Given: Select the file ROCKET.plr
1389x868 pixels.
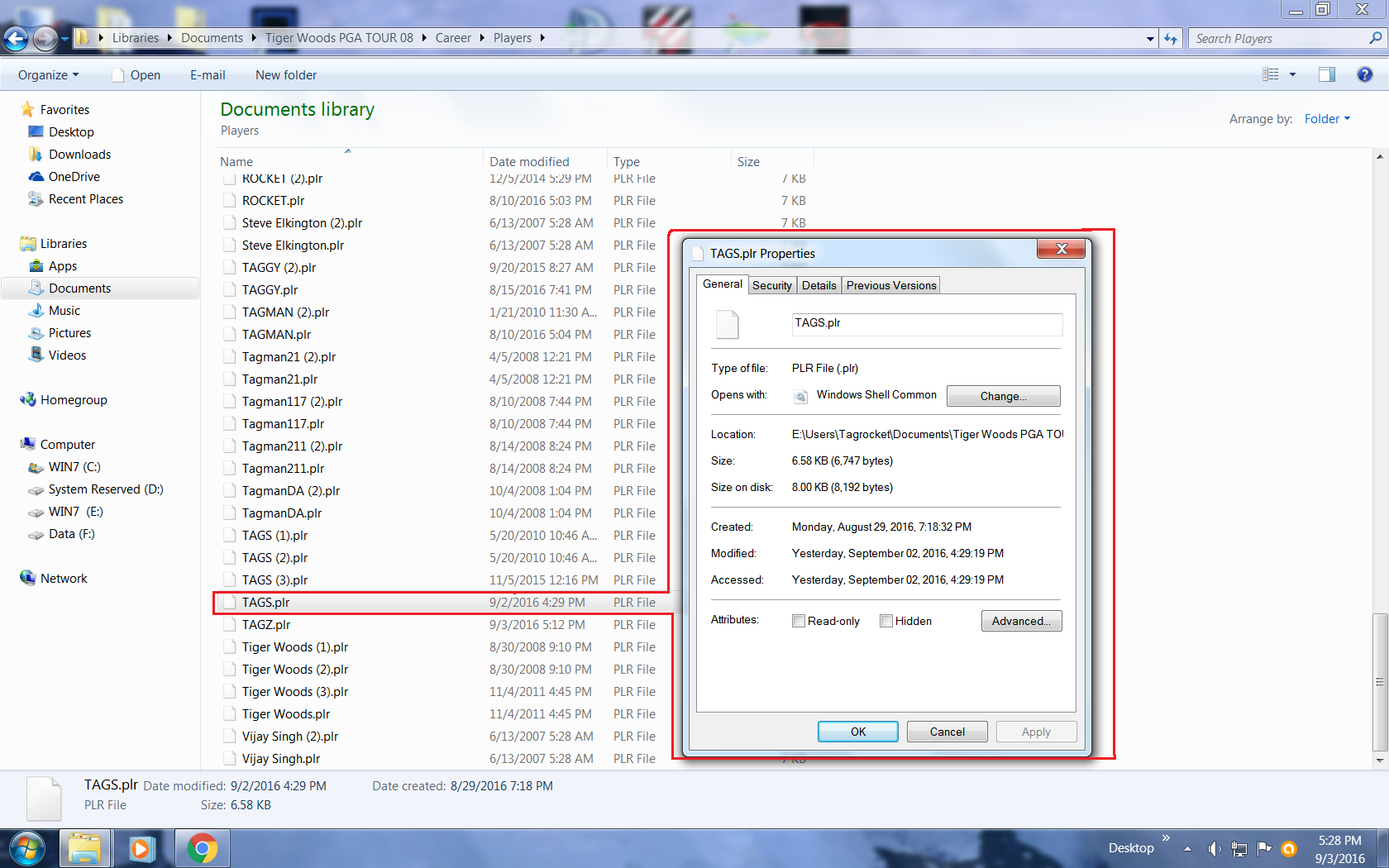Looking at the screenshot, I should (x=273, y=201).
